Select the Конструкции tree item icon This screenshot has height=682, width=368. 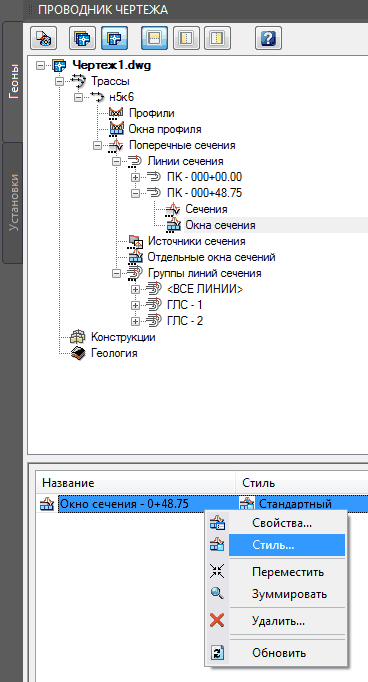78,337
